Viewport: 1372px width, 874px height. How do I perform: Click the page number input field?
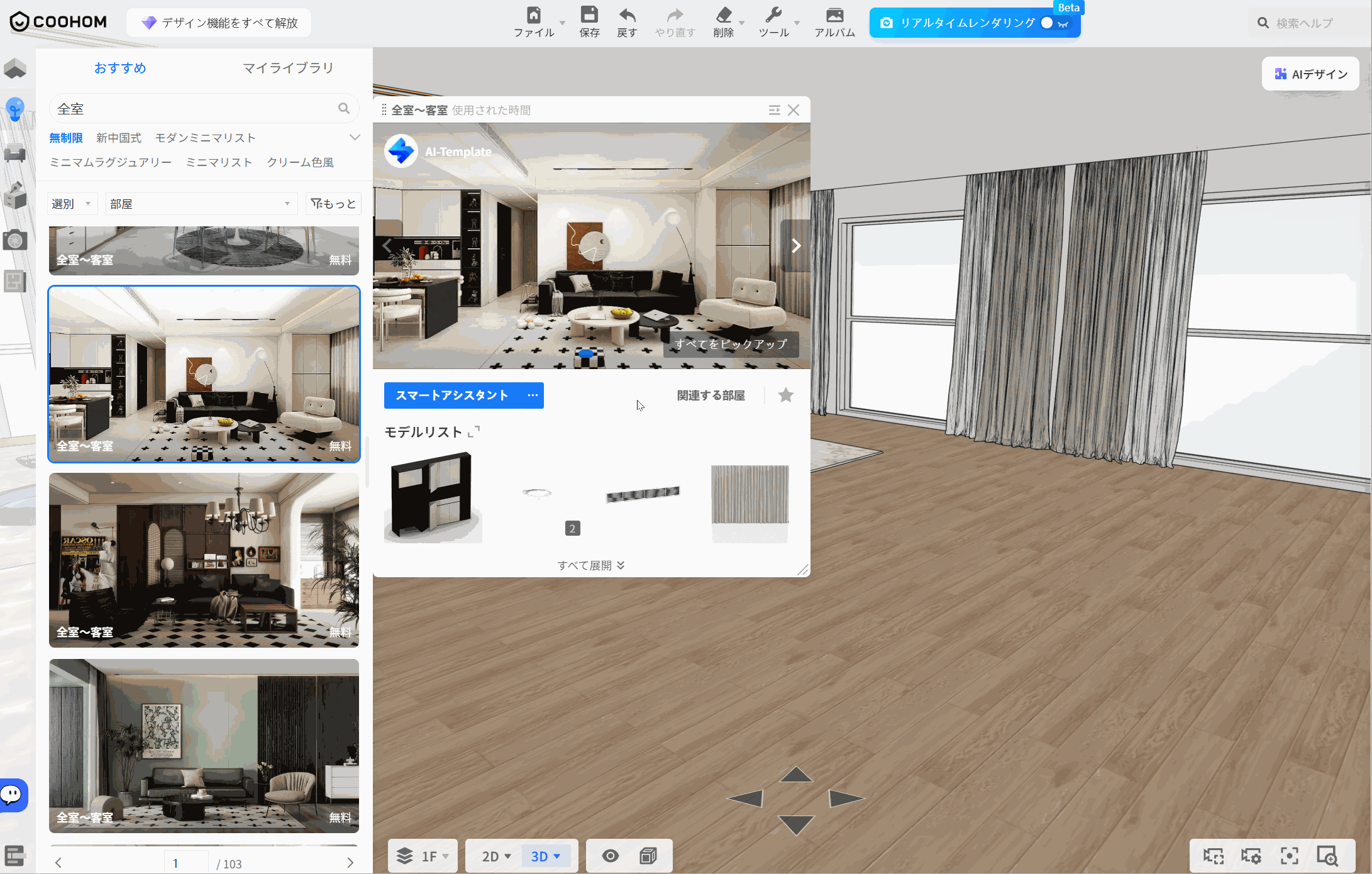(x=186, y=863)
